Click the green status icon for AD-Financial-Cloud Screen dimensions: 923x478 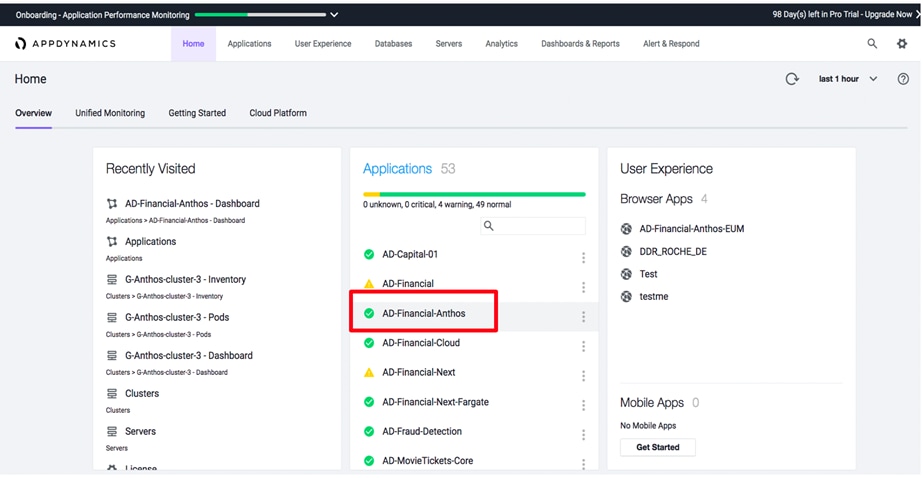[x=369, y=343]
